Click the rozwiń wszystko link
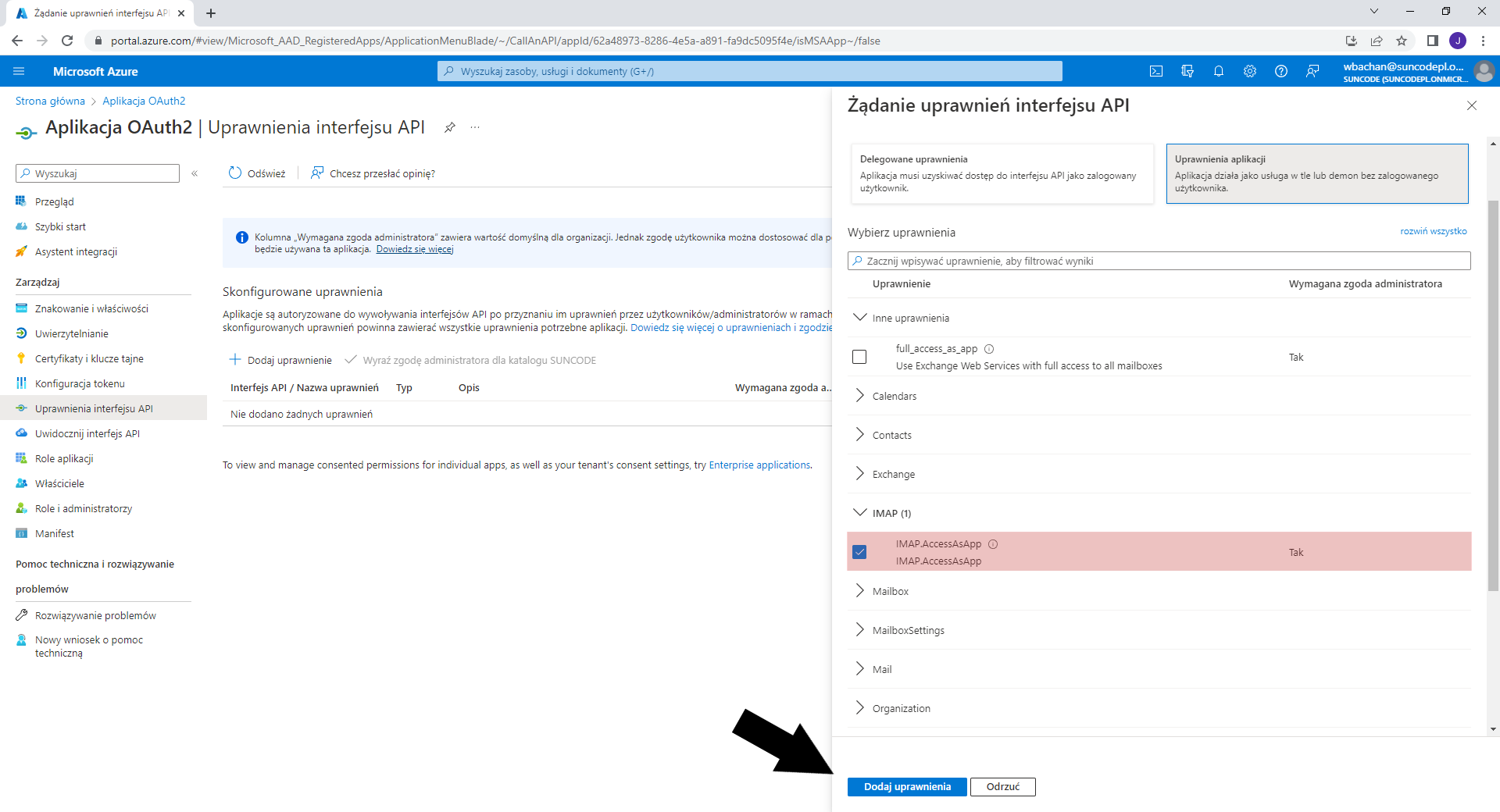 1434,231
